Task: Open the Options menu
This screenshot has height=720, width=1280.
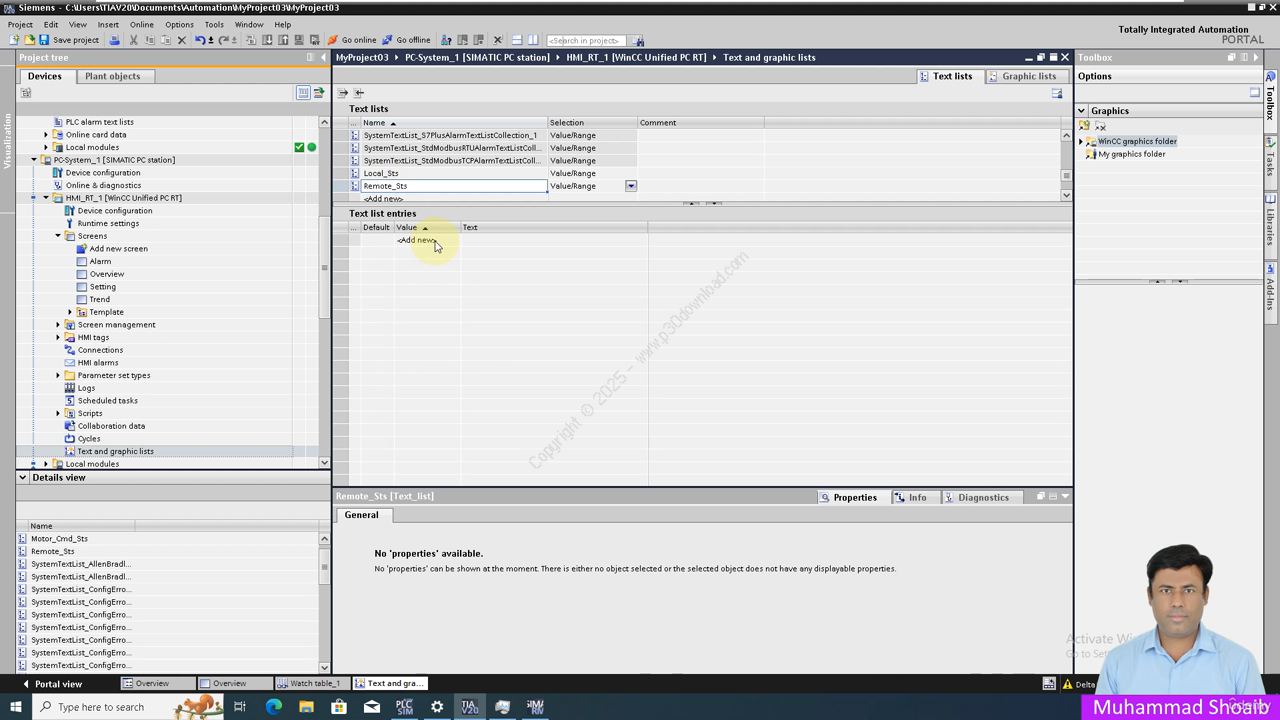Action: 179,24
